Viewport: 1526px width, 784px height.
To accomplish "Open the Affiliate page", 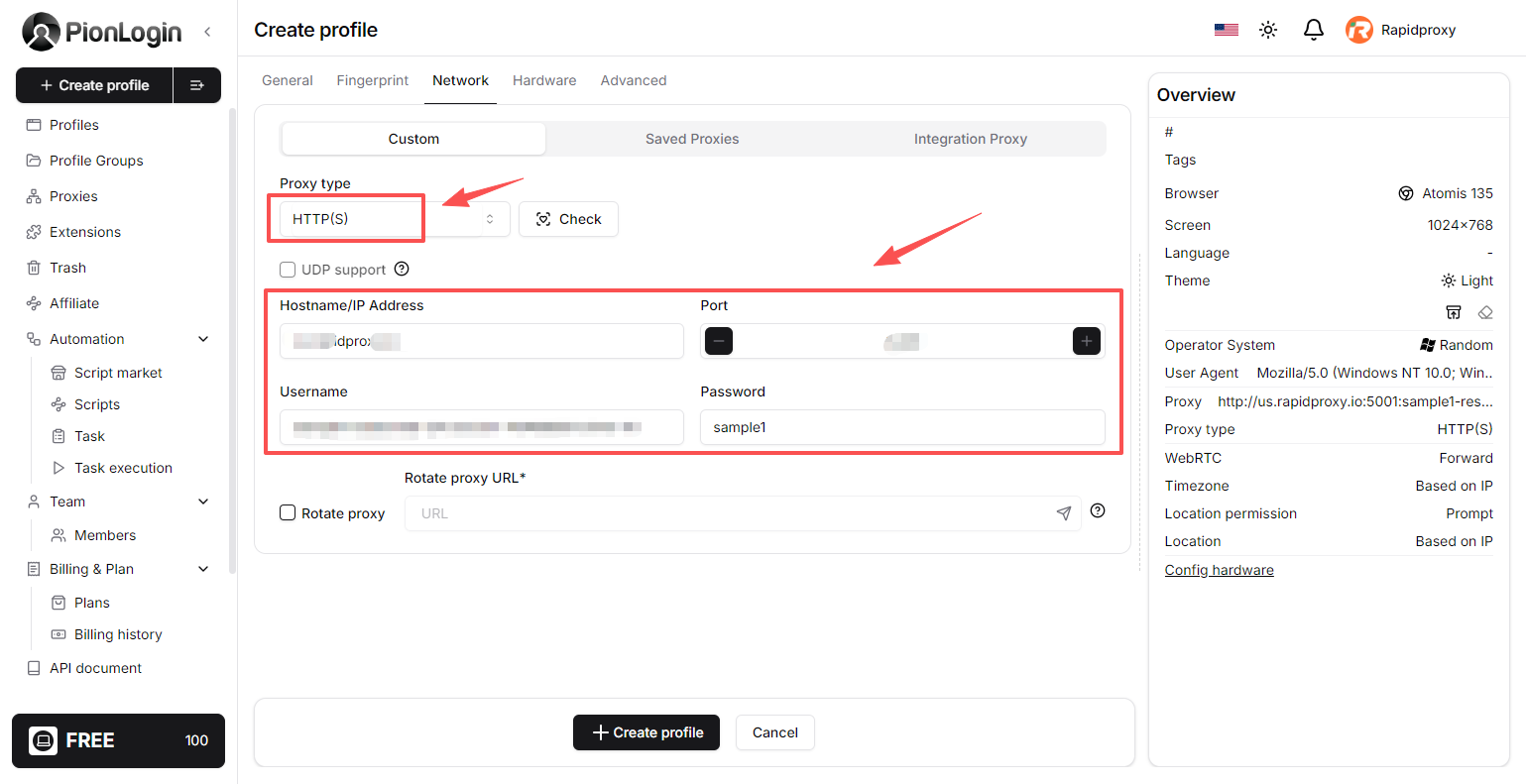I will click(x=73, y=302).
